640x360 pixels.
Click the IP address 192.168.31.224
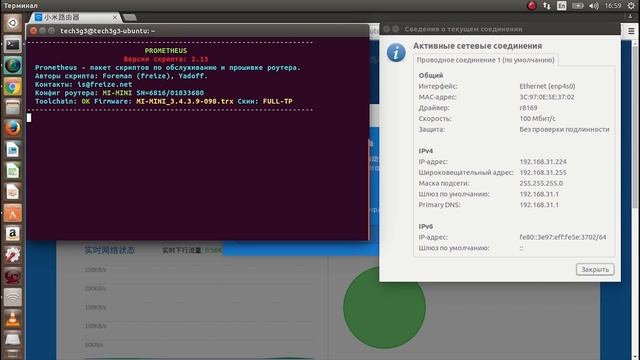[x=543, y=162]
